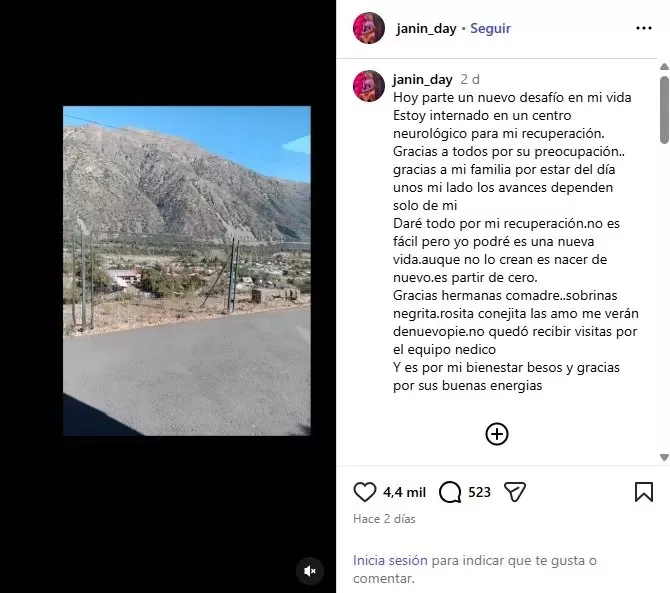Open comments via speech bubble icon
670x593 pixels.
click(x=450, y=492)
